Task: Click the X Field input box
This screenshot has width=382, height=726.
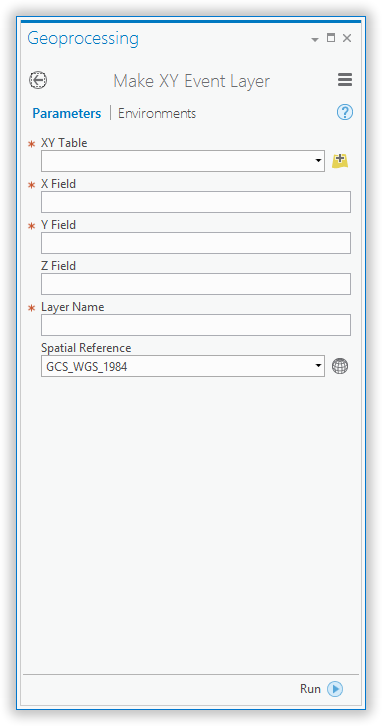Action: pos(196,202)
